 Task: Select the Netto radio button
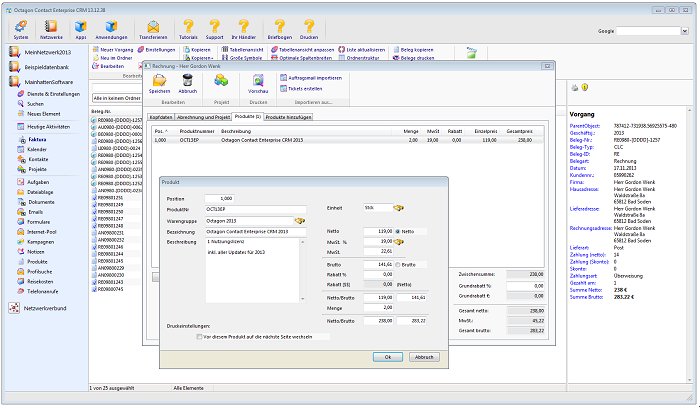tap(397, 231)
